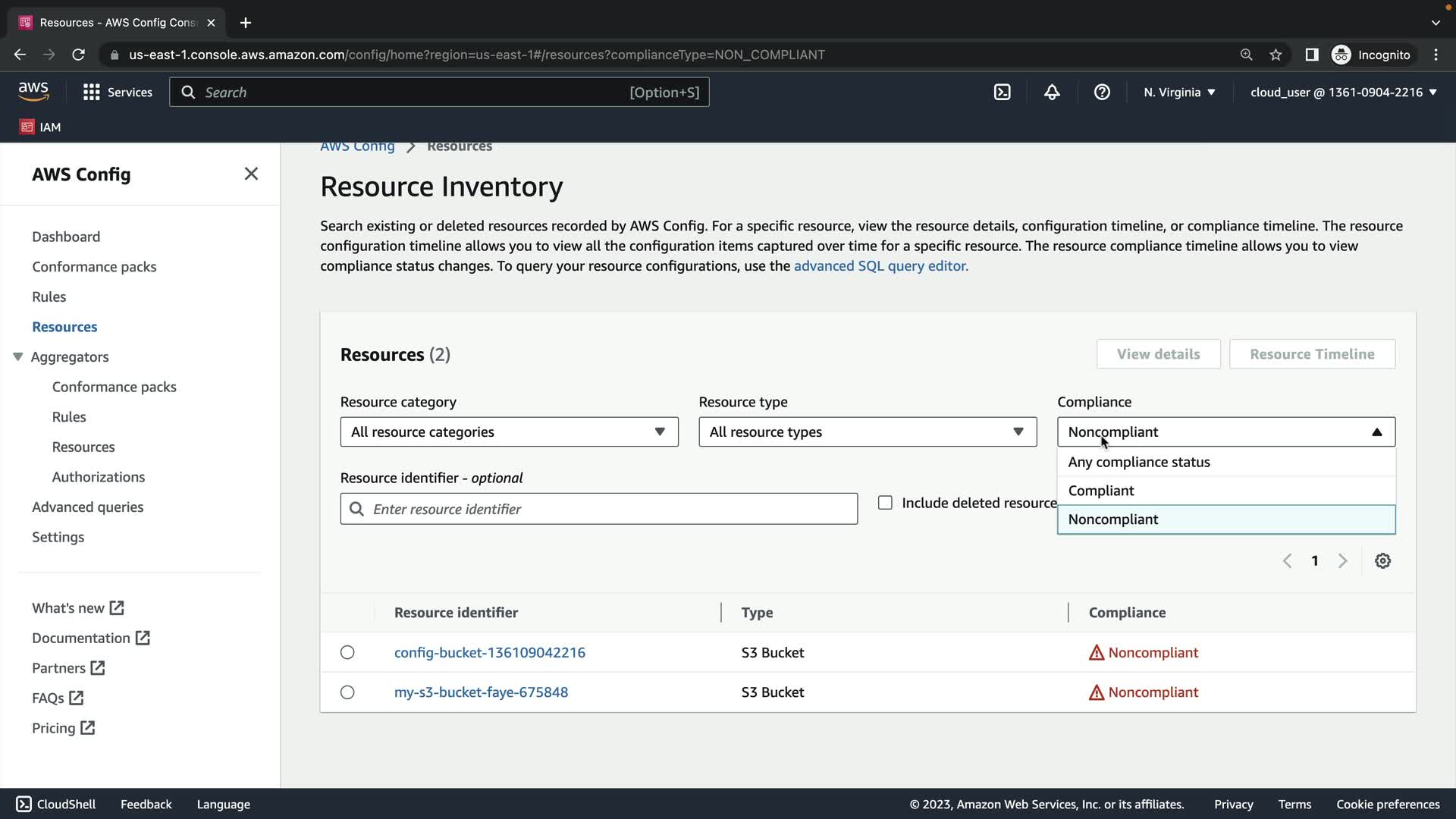Image resolution: width=1456 pixels, height=819 pixels.
Task: Select radio button for config-bucket-136109042216
Action: [347, 652]
